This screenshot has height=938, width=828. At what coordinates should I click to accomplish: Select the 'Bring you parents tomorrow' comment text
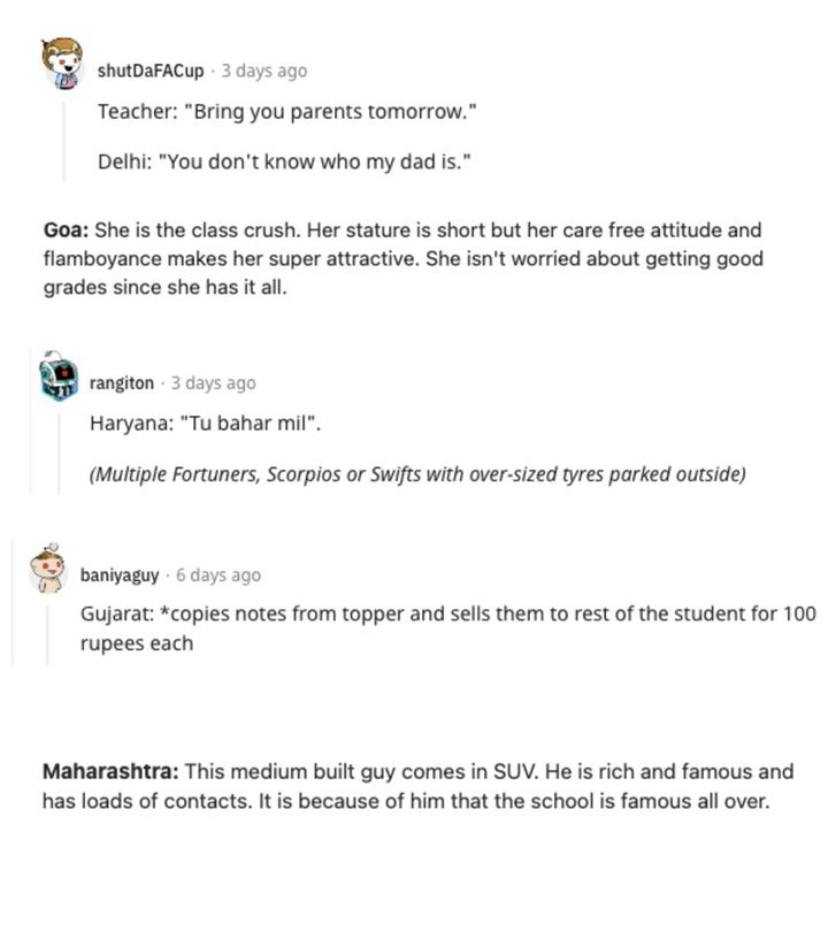coord(287,112)
